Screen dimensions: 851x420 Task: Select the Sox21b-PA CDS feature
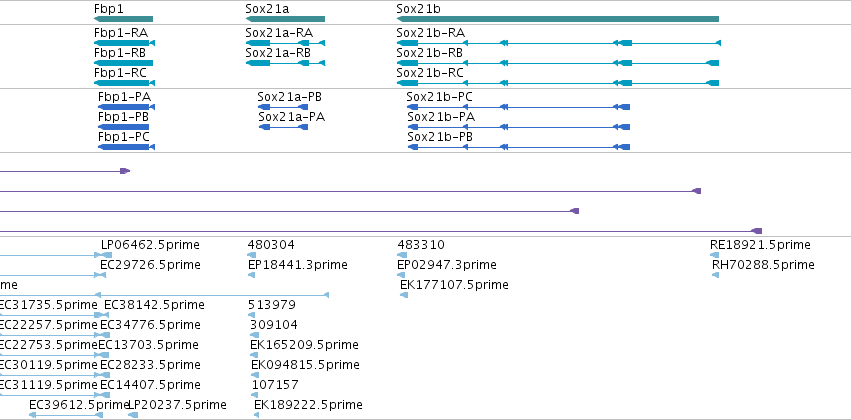[519, 127]
